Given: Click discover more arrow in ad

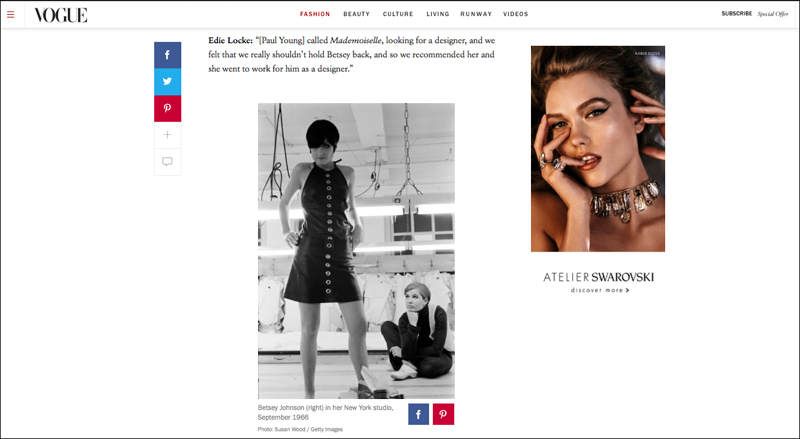Looking at the screenshot, I should click(x=600, y=290).
